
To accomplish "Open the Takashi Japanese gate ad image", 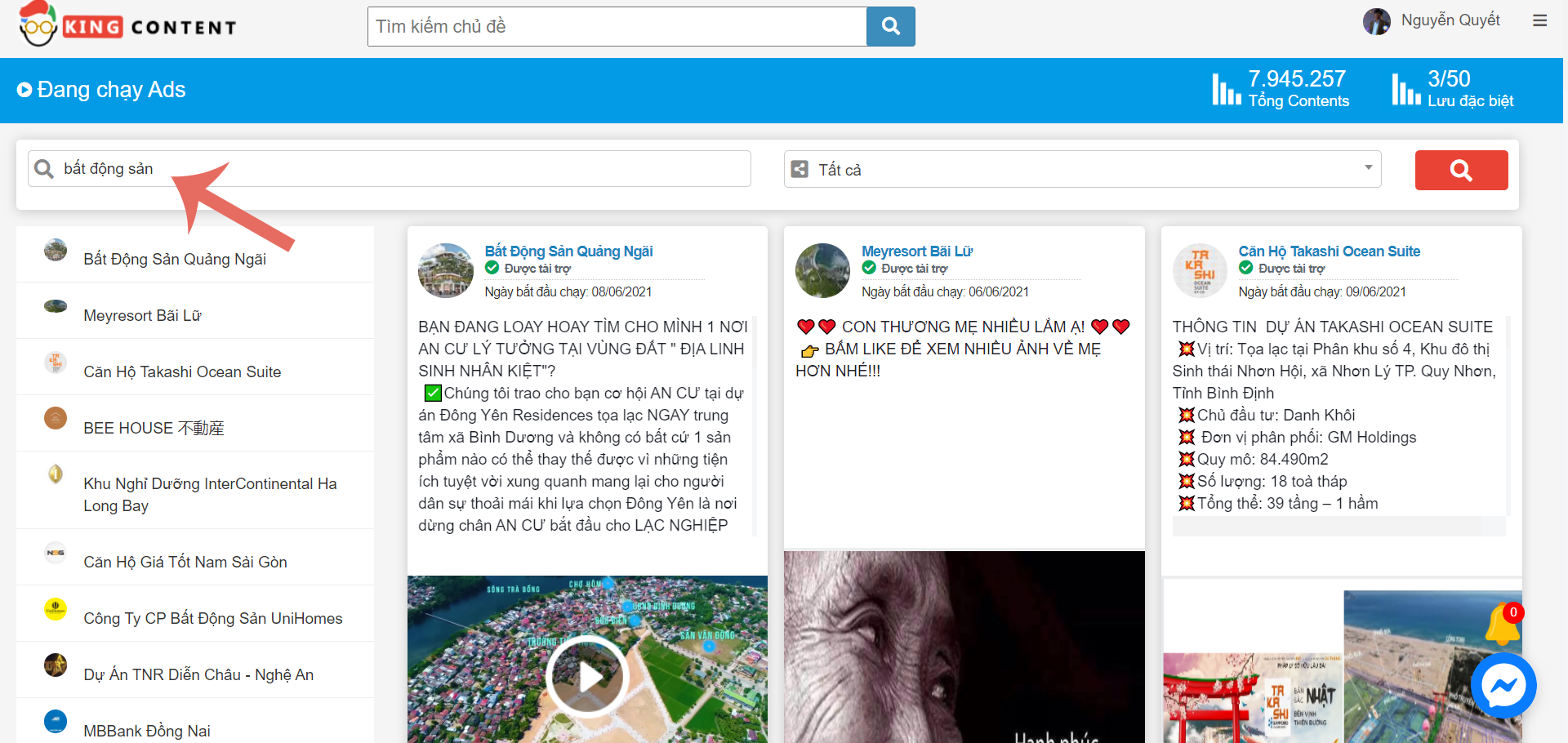I will click(x=1254, y=698).
